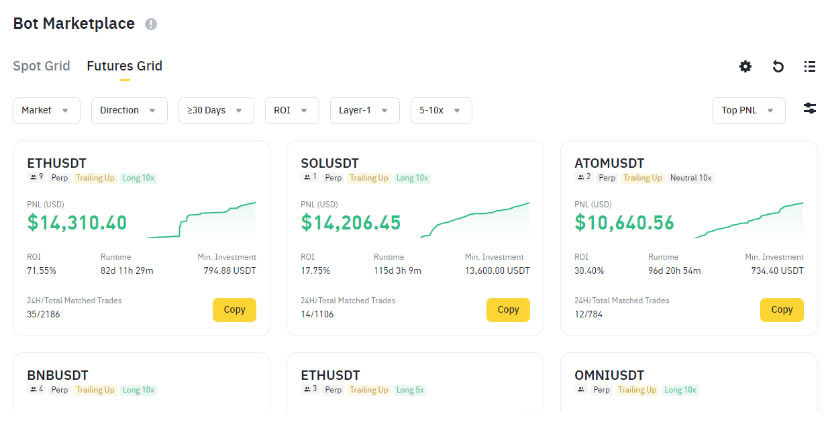Open the filter sliders icon
Viewport: 826px width, 423px height.
pyautogui.click(x=810, y=109)
